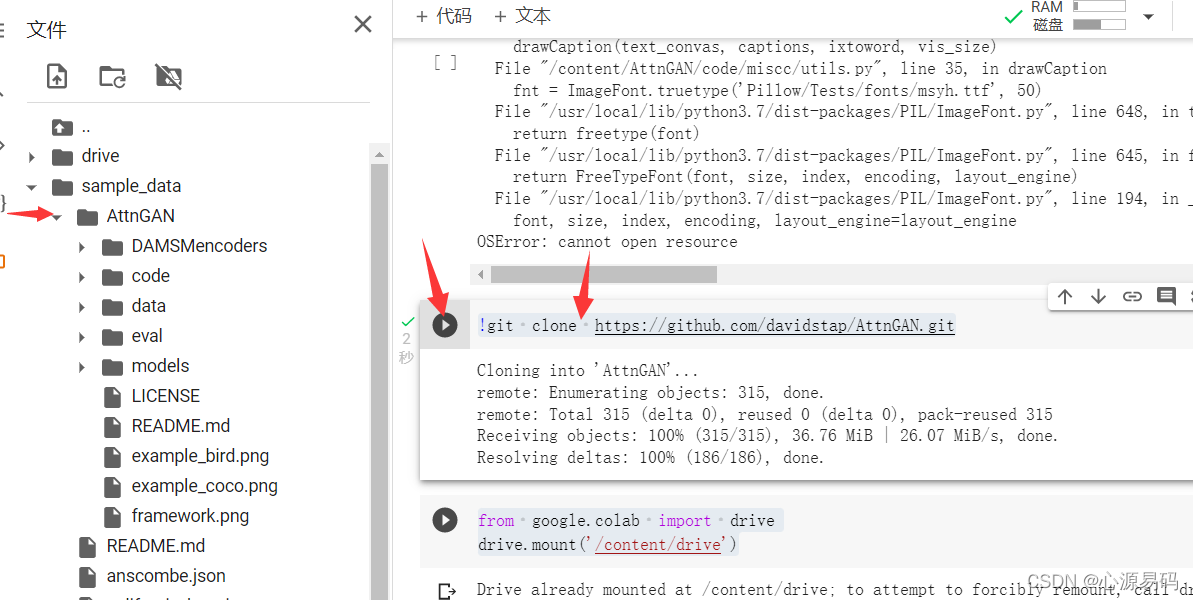The image size is (1193, 600).
Task: Select the AttnGAN folder name
Action: pos(141,216)
